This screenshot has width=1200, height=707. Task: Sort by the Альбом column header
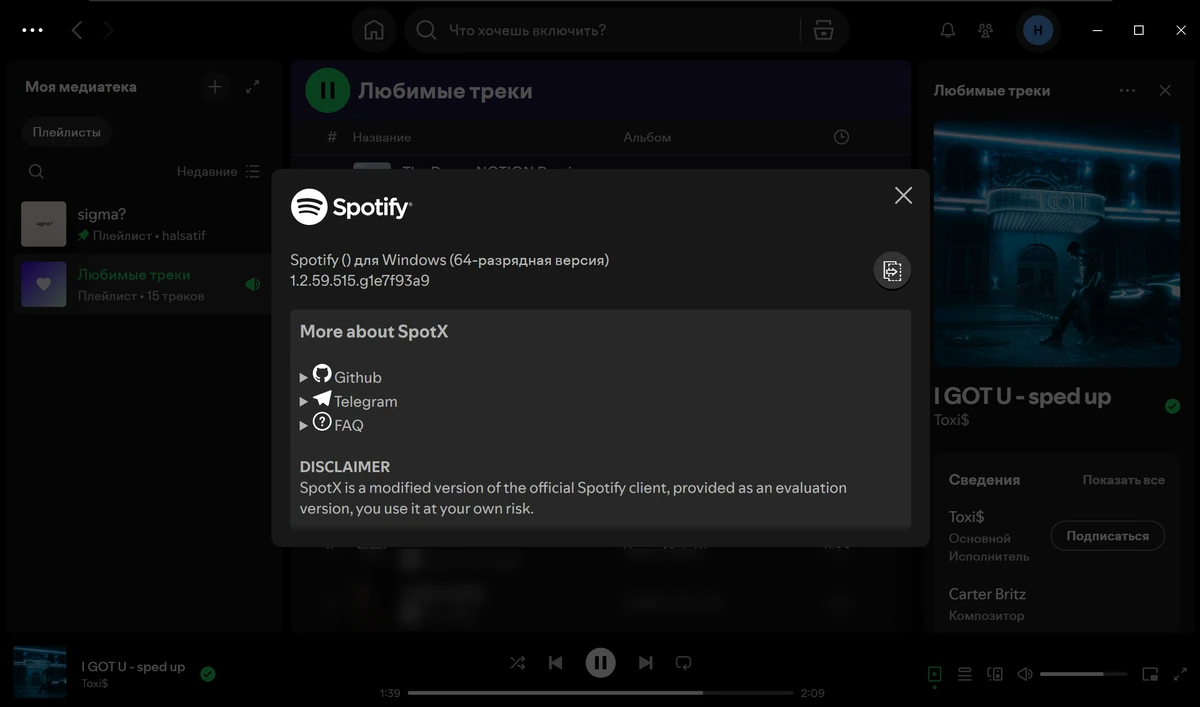[647, 137]
